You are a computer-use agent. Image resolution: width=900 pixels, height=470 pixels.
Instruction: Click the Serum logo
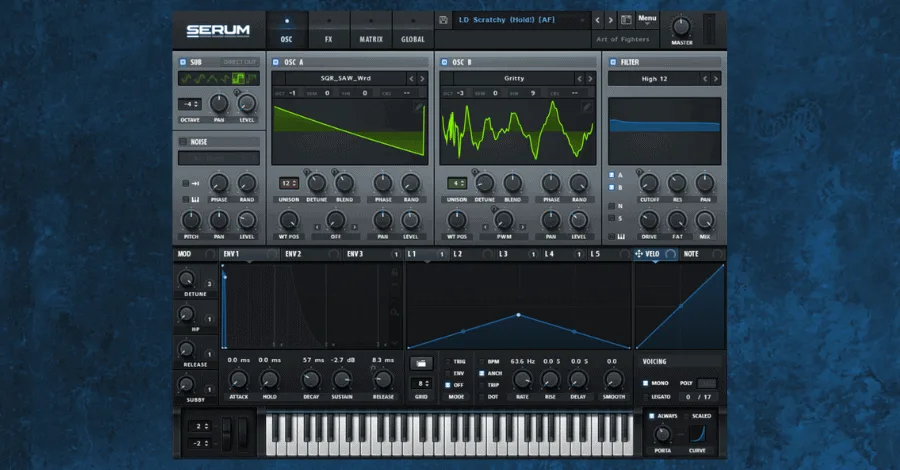pyautogui.click(x=218, y=30)
